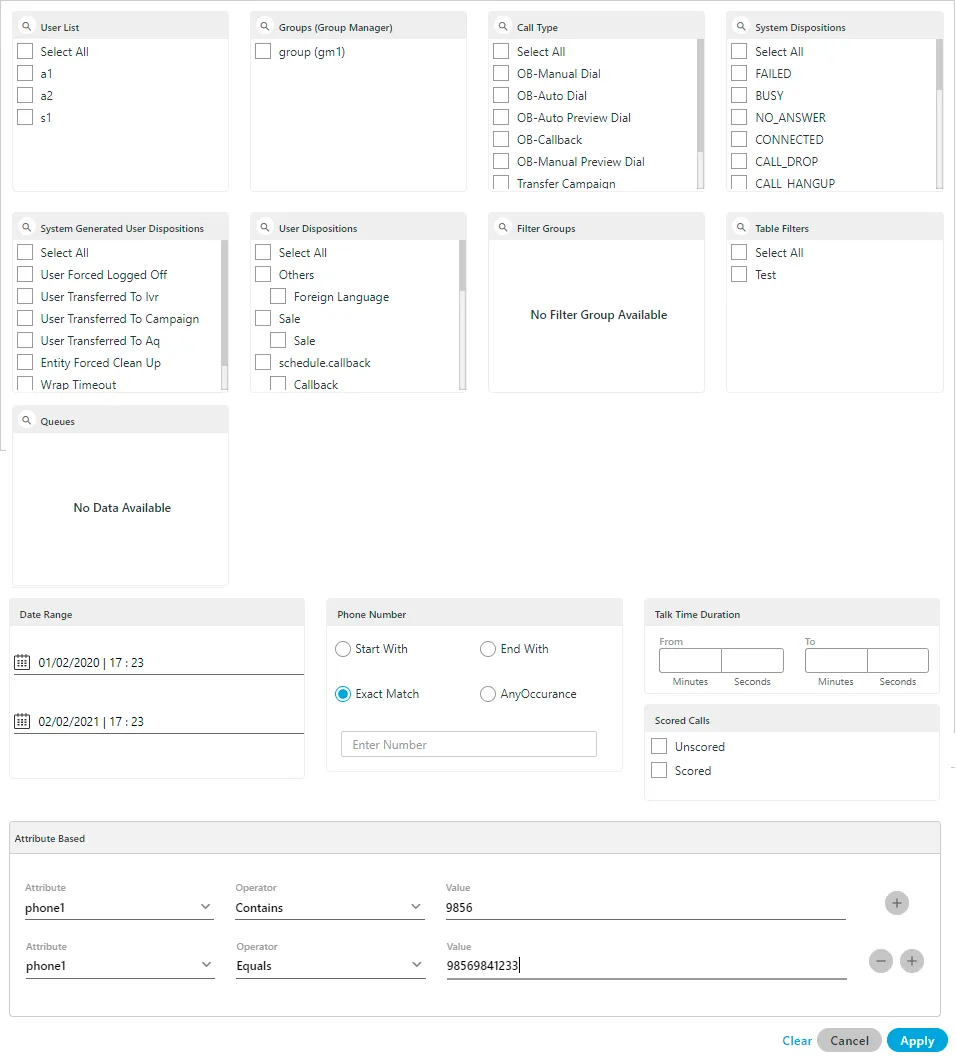Check the group (gm1) checkbox
This screenshot has height=1057, width=956.
coord(263,51)
